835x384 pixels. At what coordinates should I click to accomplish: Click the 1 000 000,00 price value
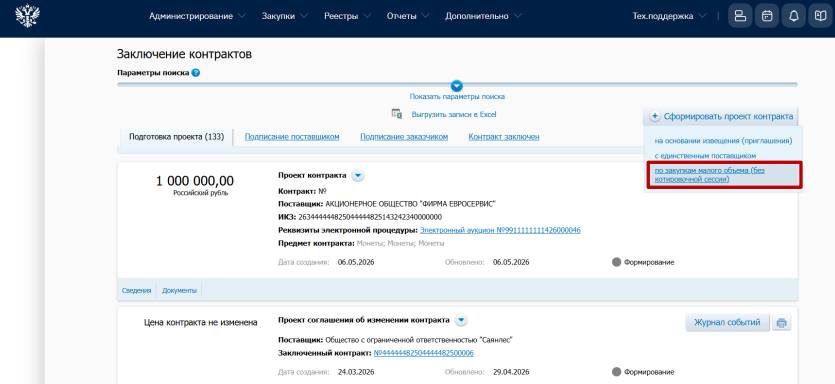195,181
